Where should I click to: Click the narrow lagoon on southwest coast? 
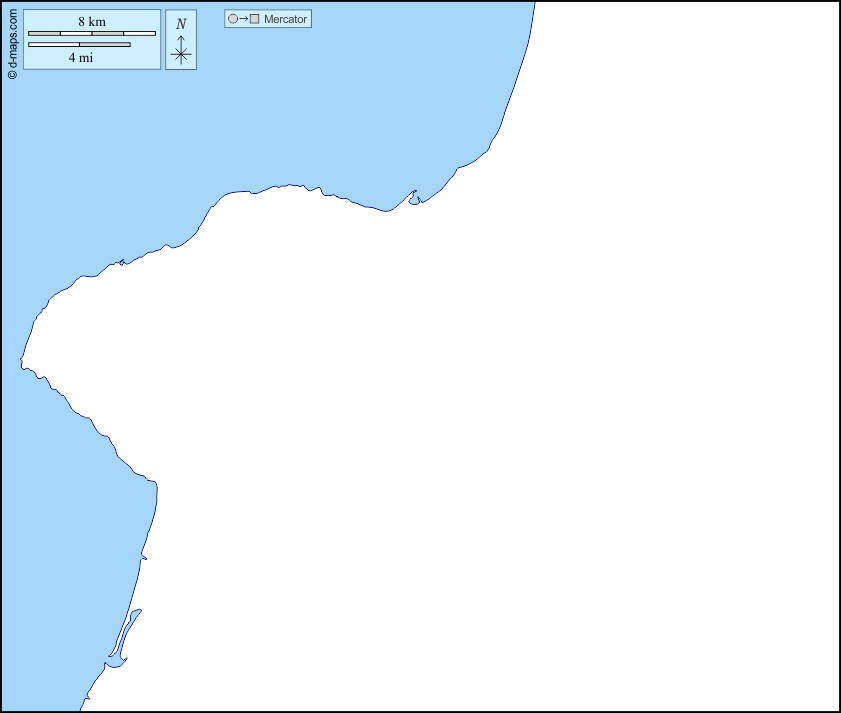pos(125,635)
